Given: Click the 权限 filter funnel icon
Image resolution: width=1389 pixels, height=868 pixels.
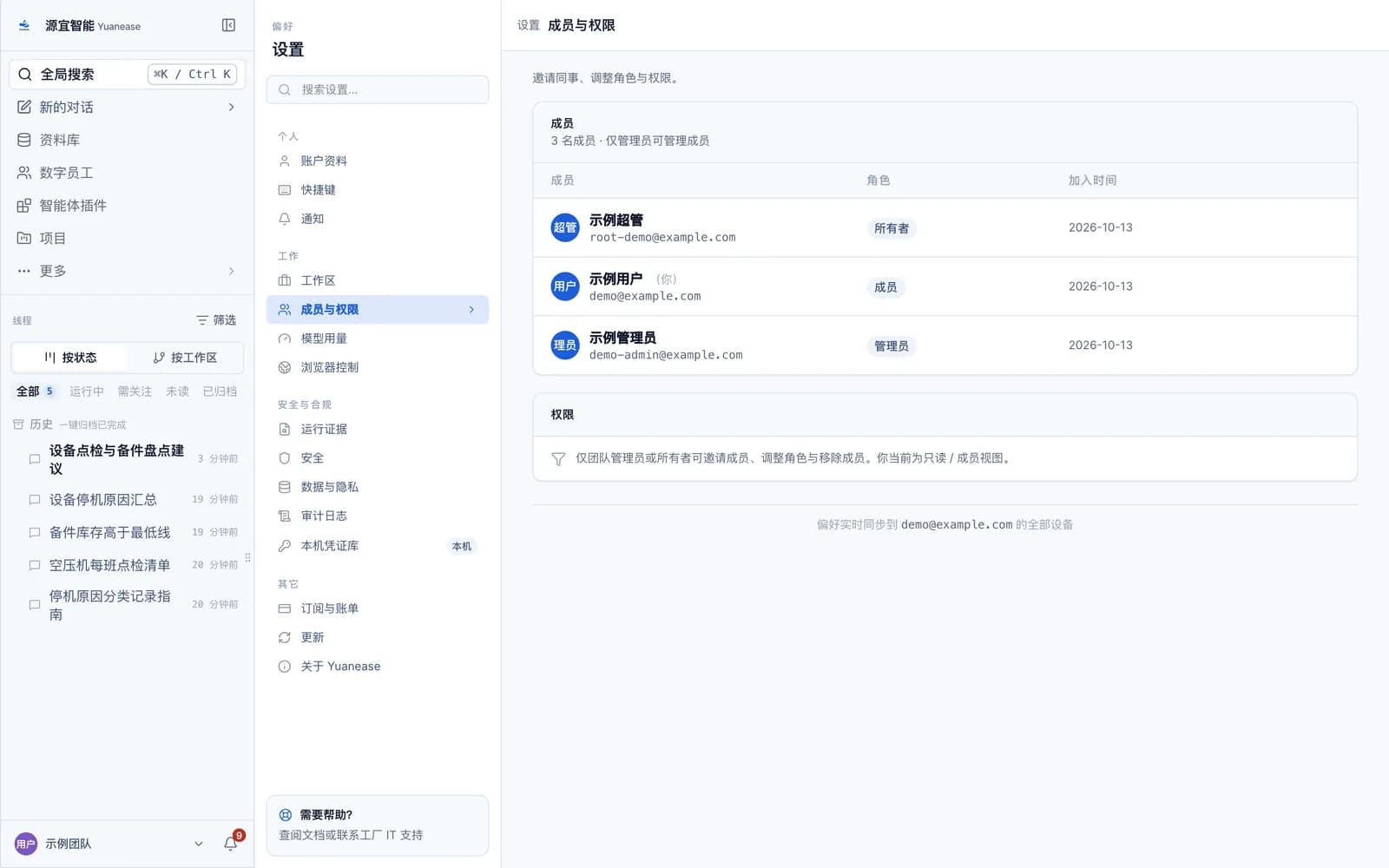Looking at the screenshot, I should (x=558, y=458).
